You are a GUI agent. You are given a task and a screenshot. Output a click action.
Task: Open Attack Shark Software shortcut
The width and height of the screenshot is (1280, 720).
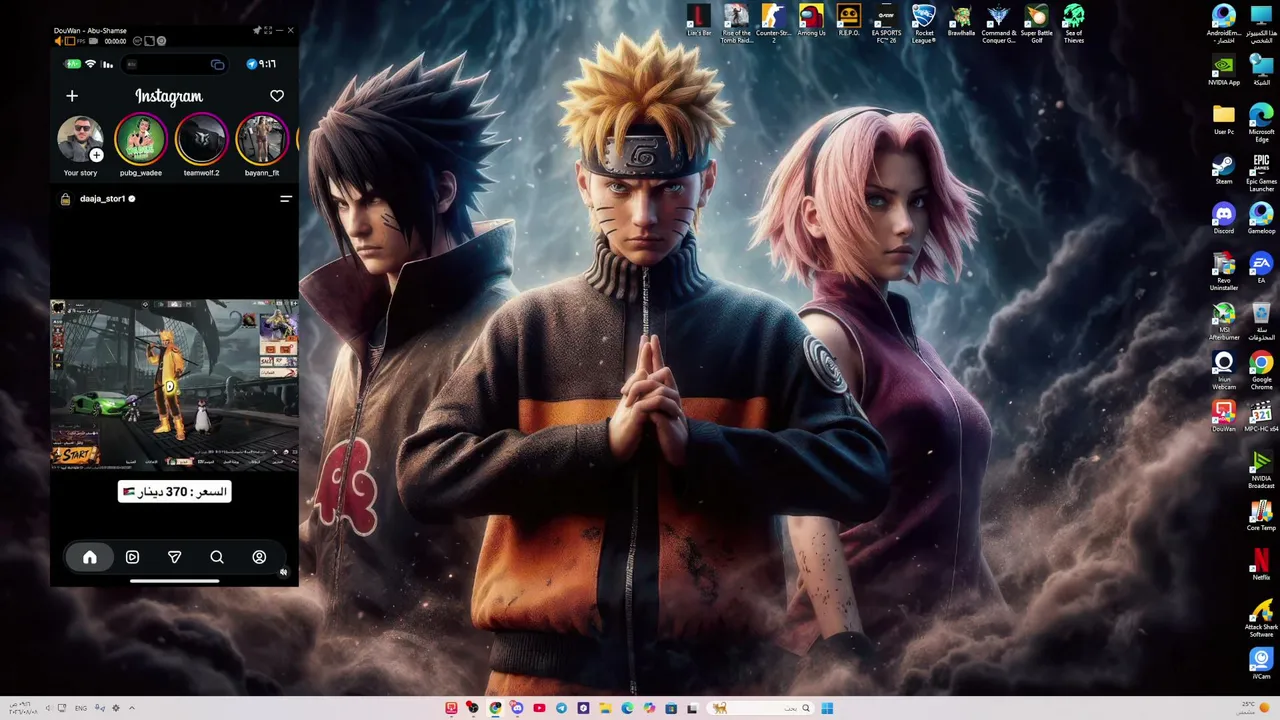point(1261,619)
